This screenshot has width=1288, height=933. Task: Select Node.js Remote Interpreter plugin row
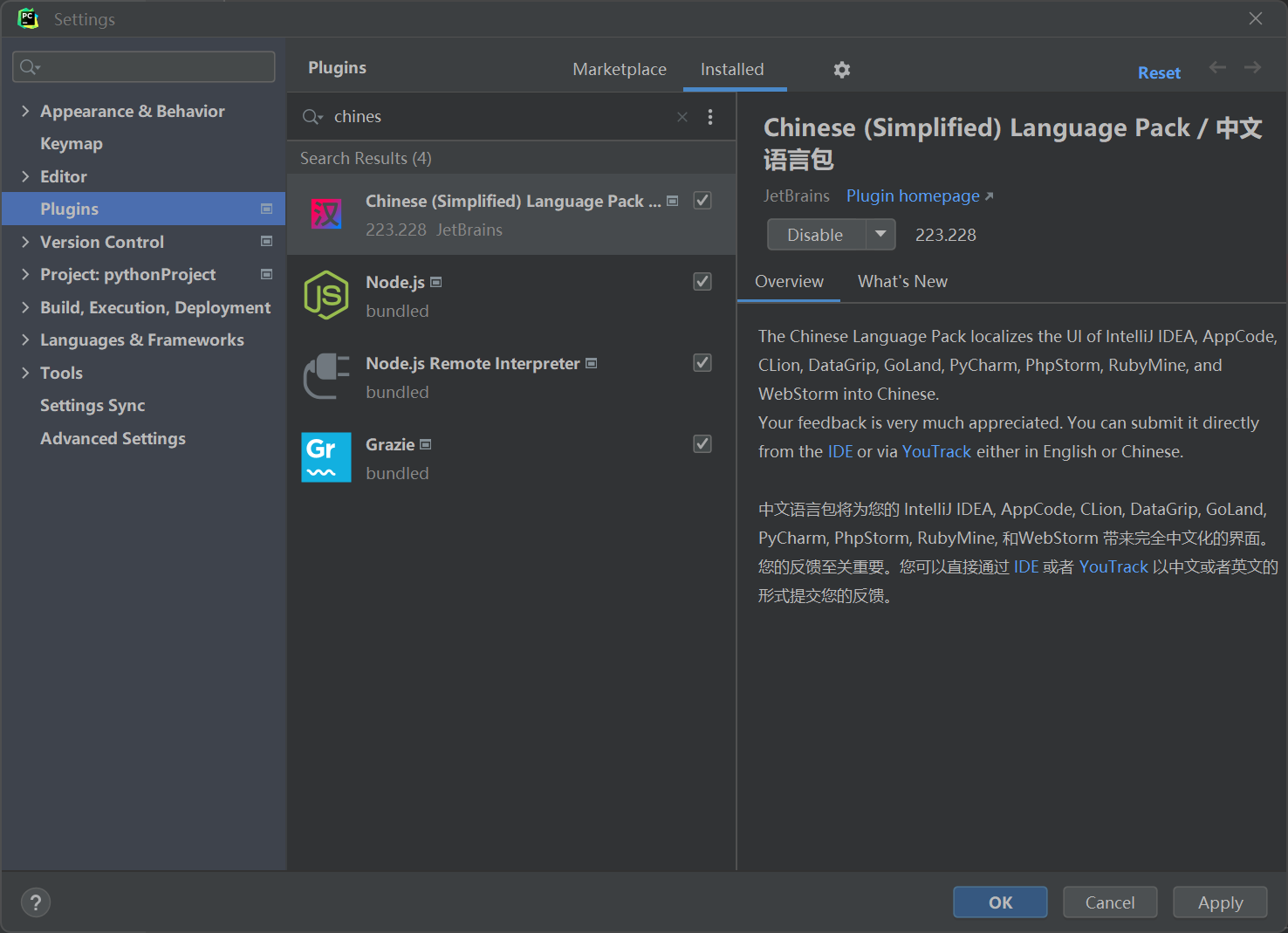point(511,376)
